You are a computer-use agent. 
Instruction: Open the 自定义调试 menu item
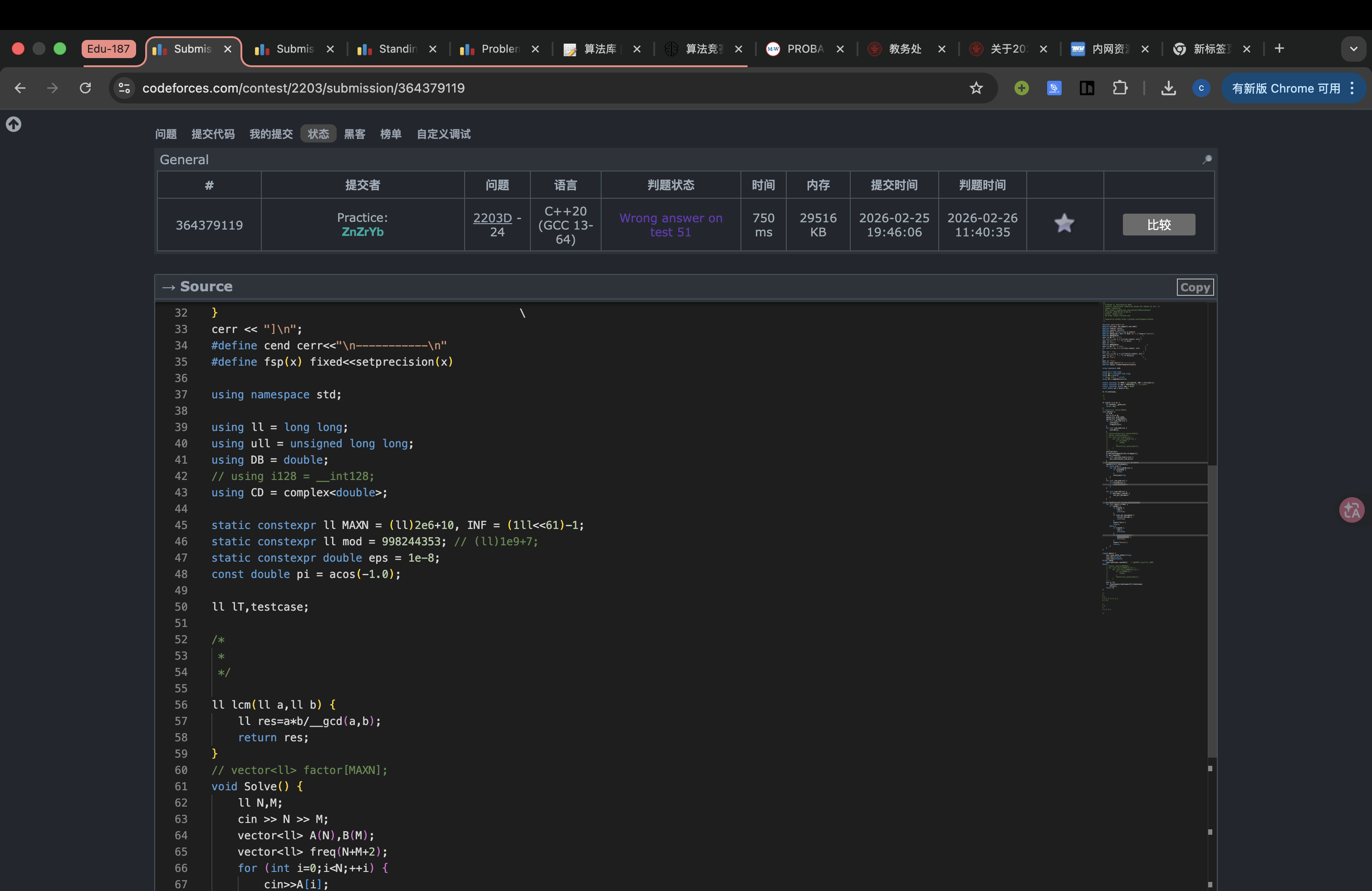point(443,134)
